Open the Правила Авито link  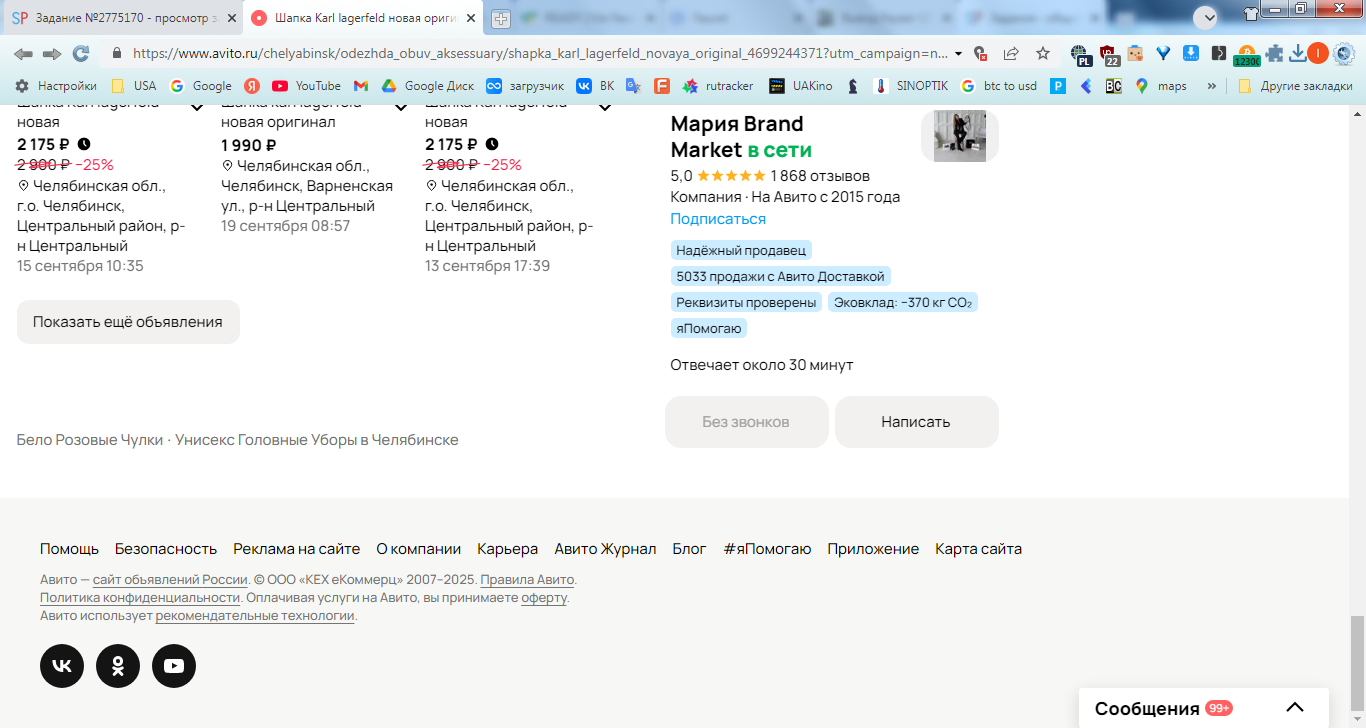527,580
